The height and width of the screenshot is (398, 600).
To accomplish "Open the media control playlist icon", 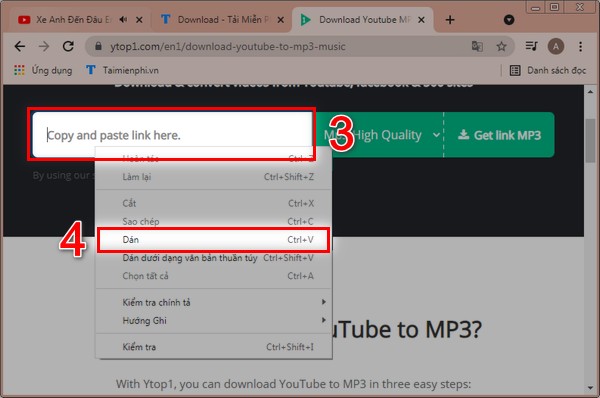I will click(x=531, y=46).
